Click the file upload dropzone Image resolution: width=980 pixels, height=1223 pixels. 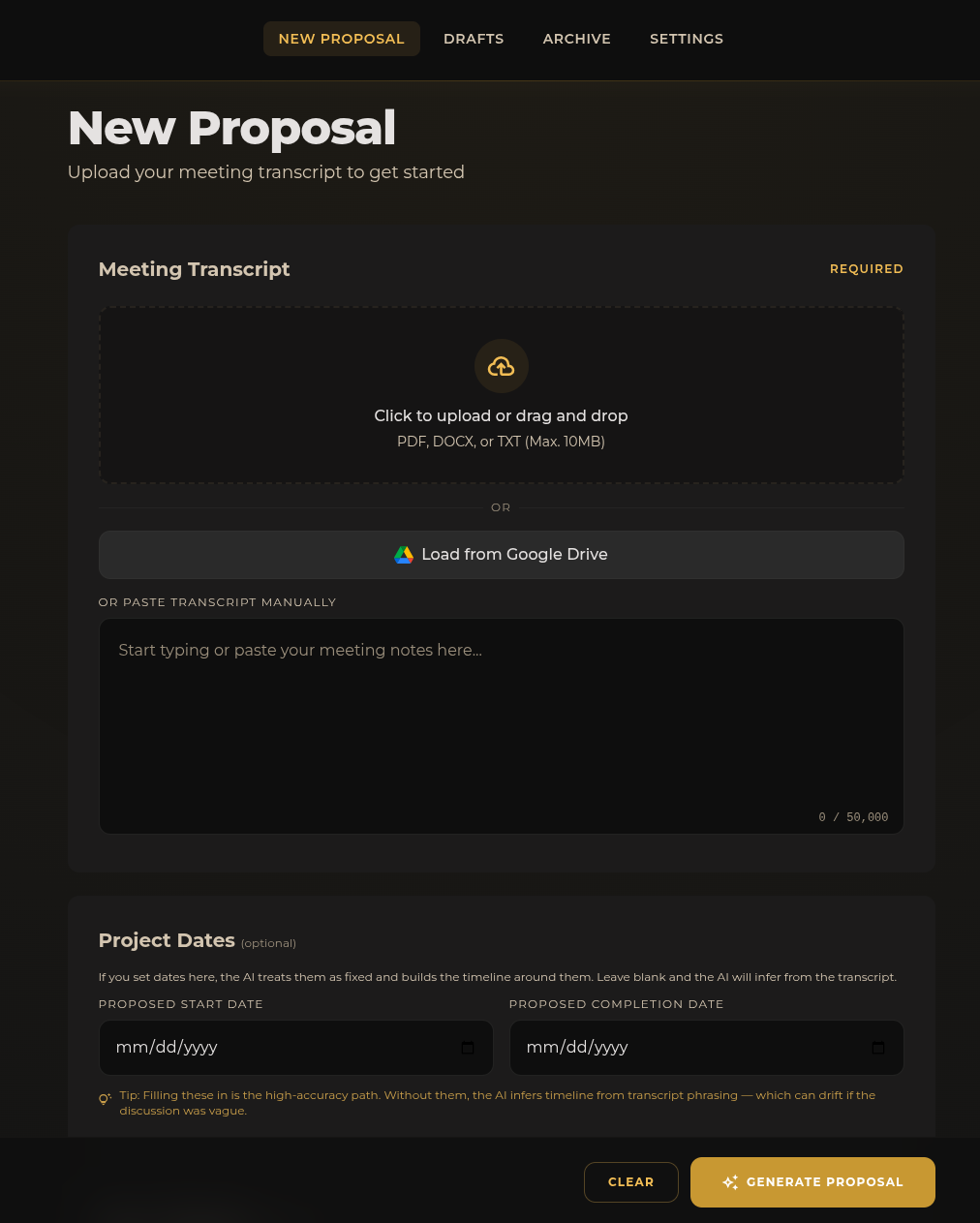pos(501,395)
